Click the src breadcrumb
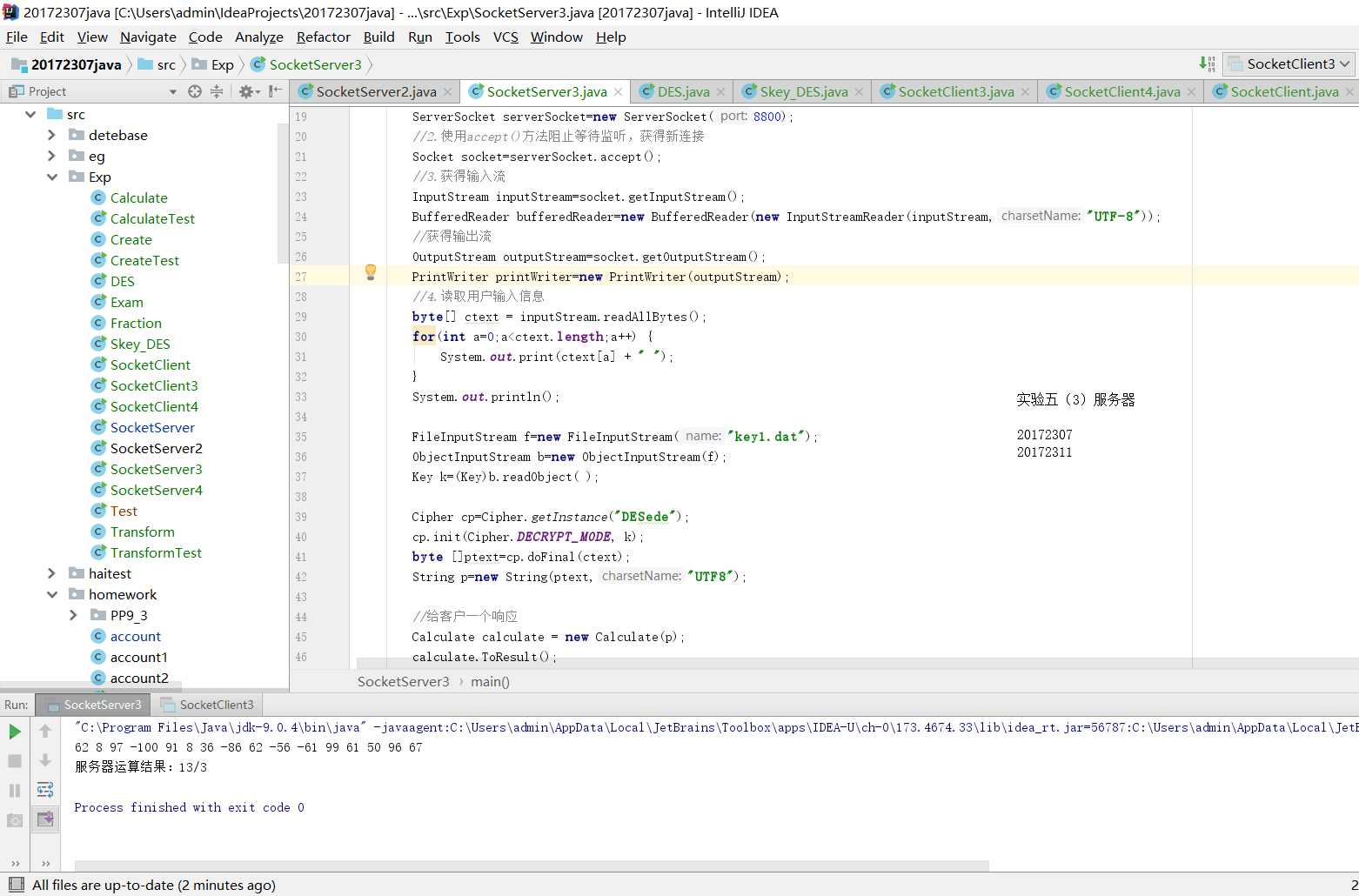 pyautogui.click(x=157, y=64)
